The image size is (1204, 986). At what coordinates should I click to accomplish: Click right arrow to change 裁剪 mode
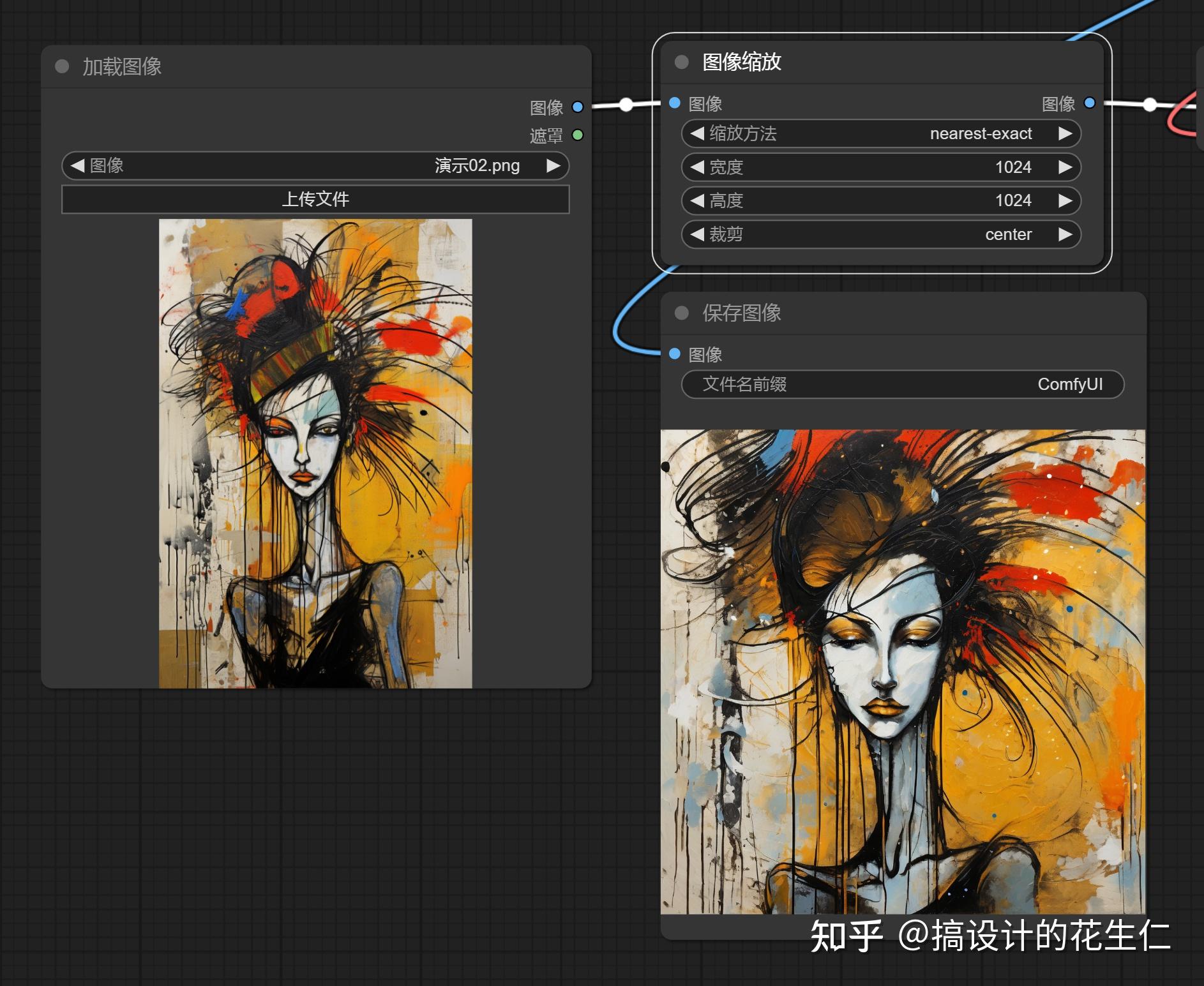point(1065,234)
